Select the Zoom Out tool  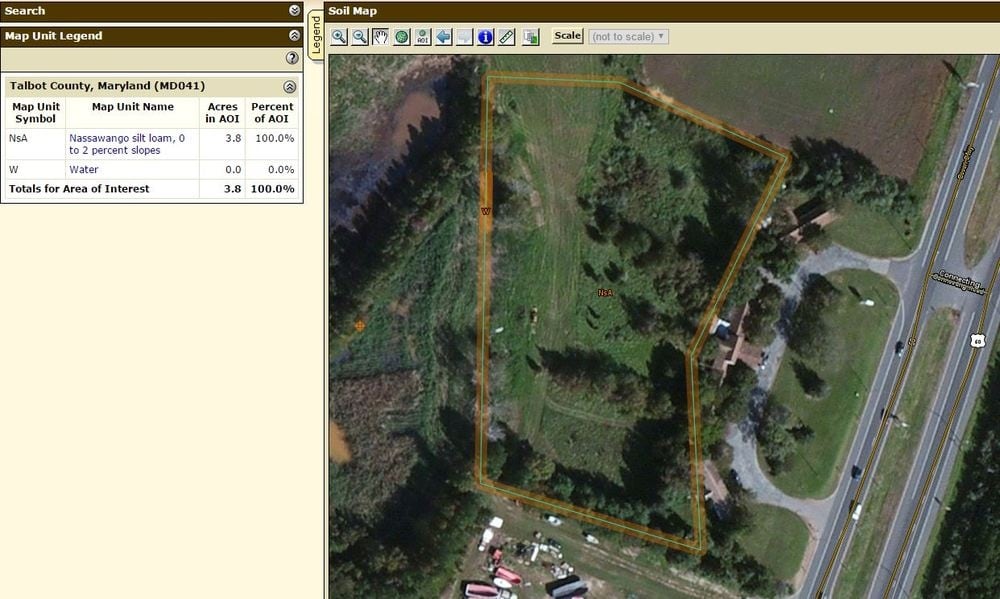tap(359, 37)
